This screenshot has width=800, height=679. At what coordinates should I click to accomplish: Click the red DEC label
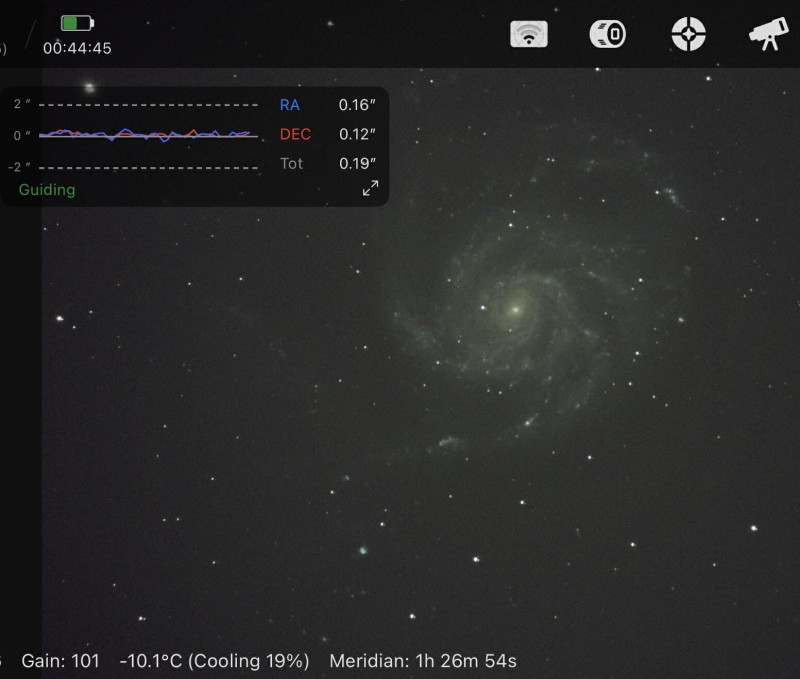click(x=295, y=134)
